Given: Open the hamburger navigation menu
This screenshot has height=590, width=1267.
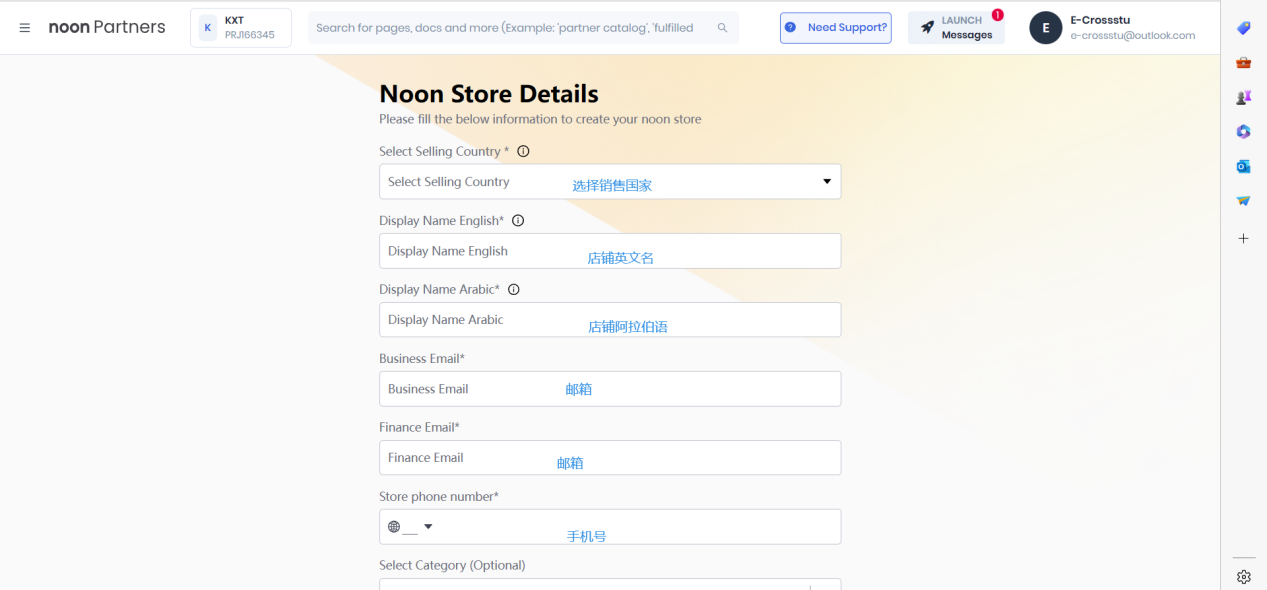Looking at the screenshot, I should 25,28.
